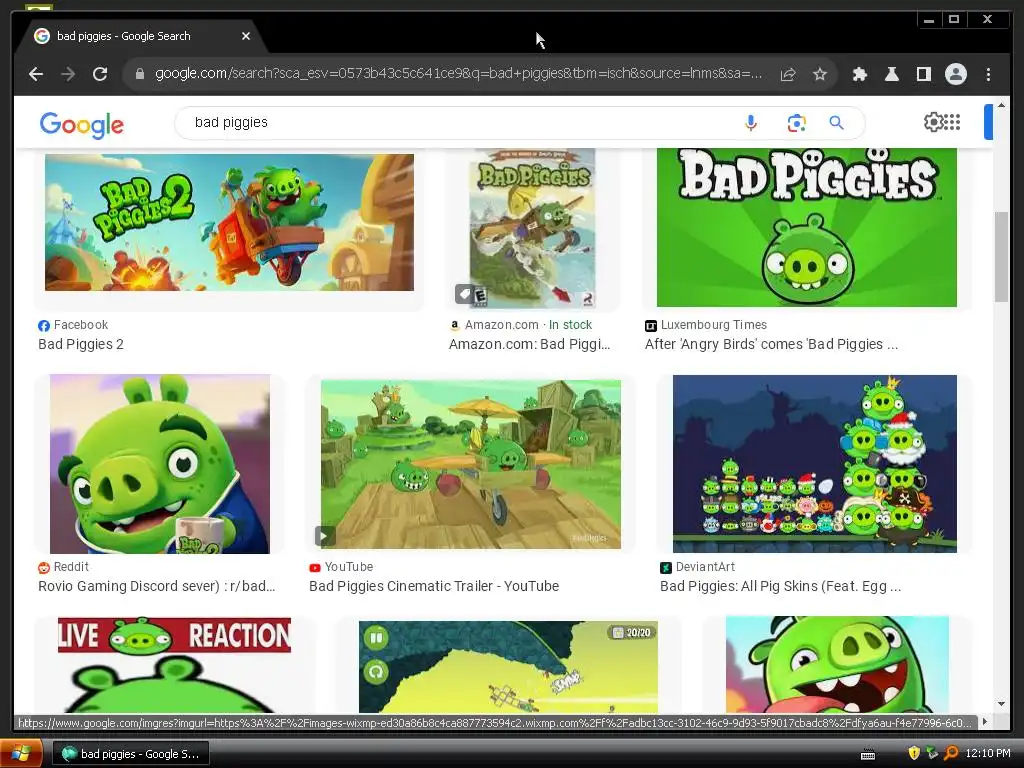
Task: Click 'Bad Piggies: All Pig Skins' title
Action: (780, 586)
